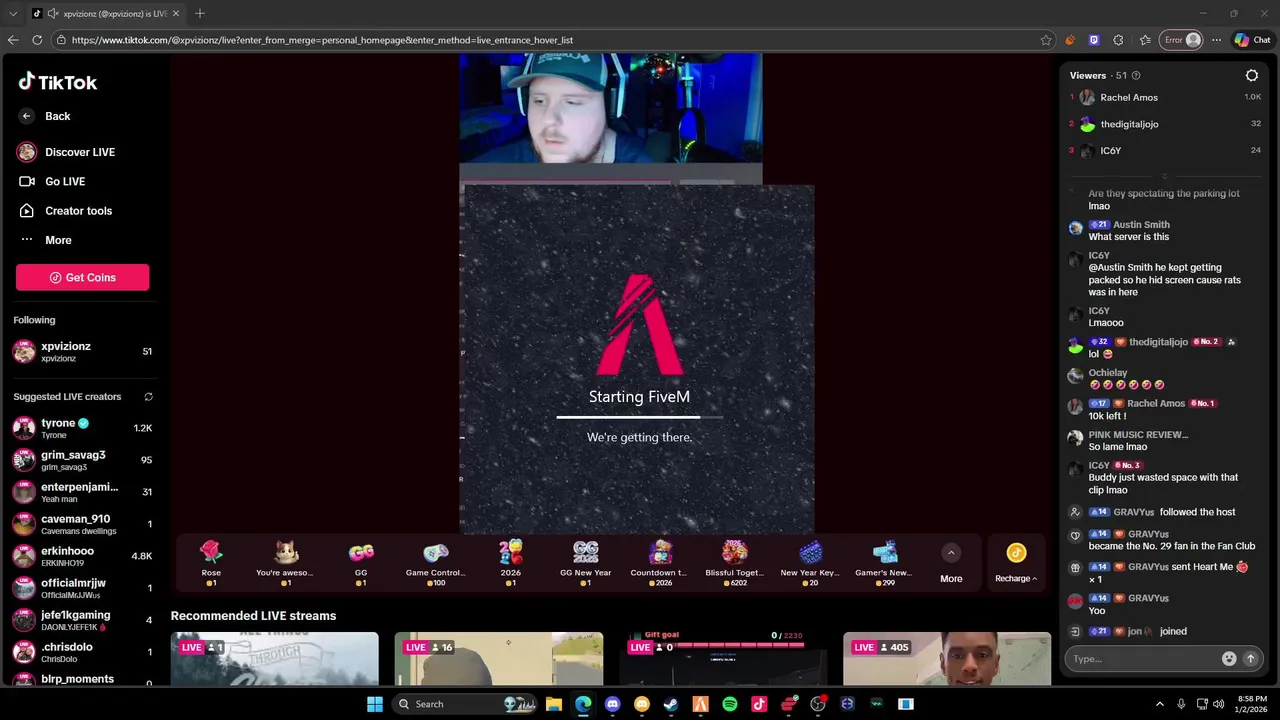Screen dimensions: 1280x720
Task: Open Rachel Amos top viewer profile
Action: (1165, 97)
